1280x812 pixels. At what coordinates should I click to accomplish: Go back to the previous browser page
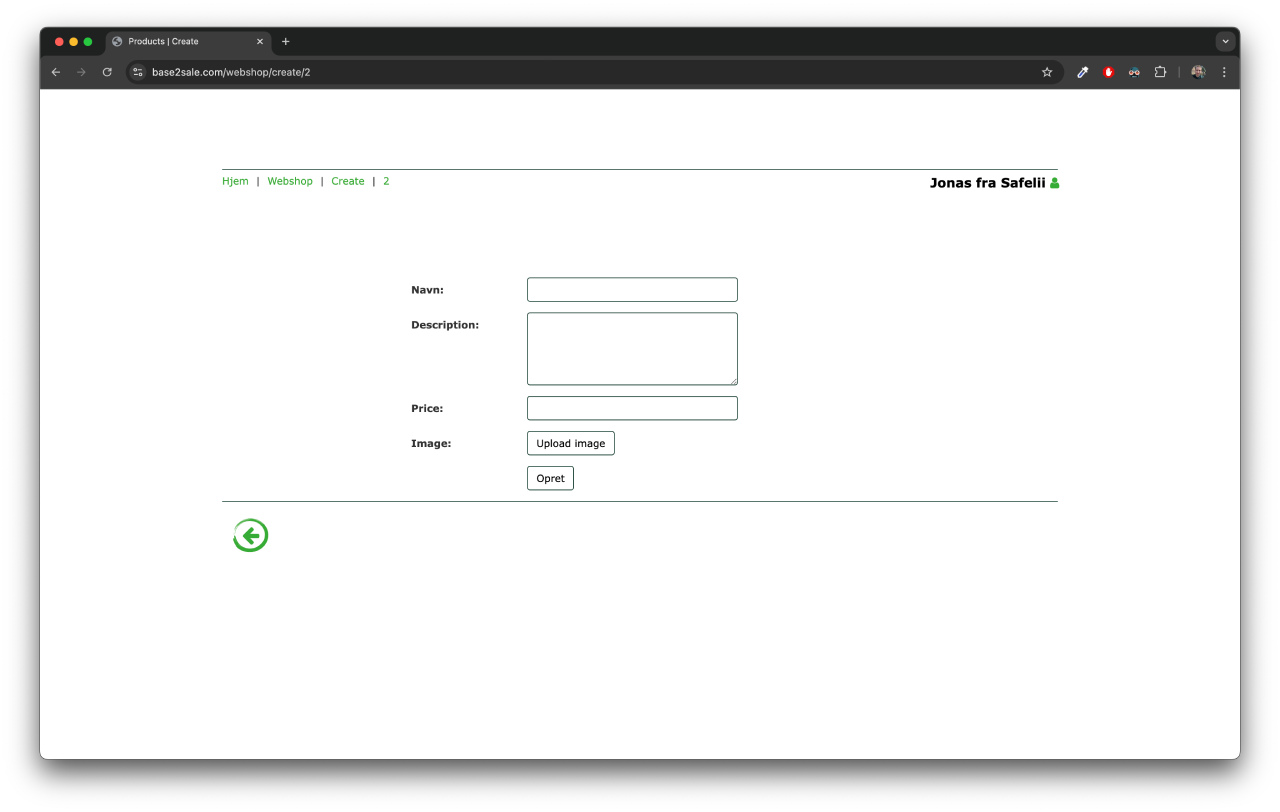click(x=56, y=72)
